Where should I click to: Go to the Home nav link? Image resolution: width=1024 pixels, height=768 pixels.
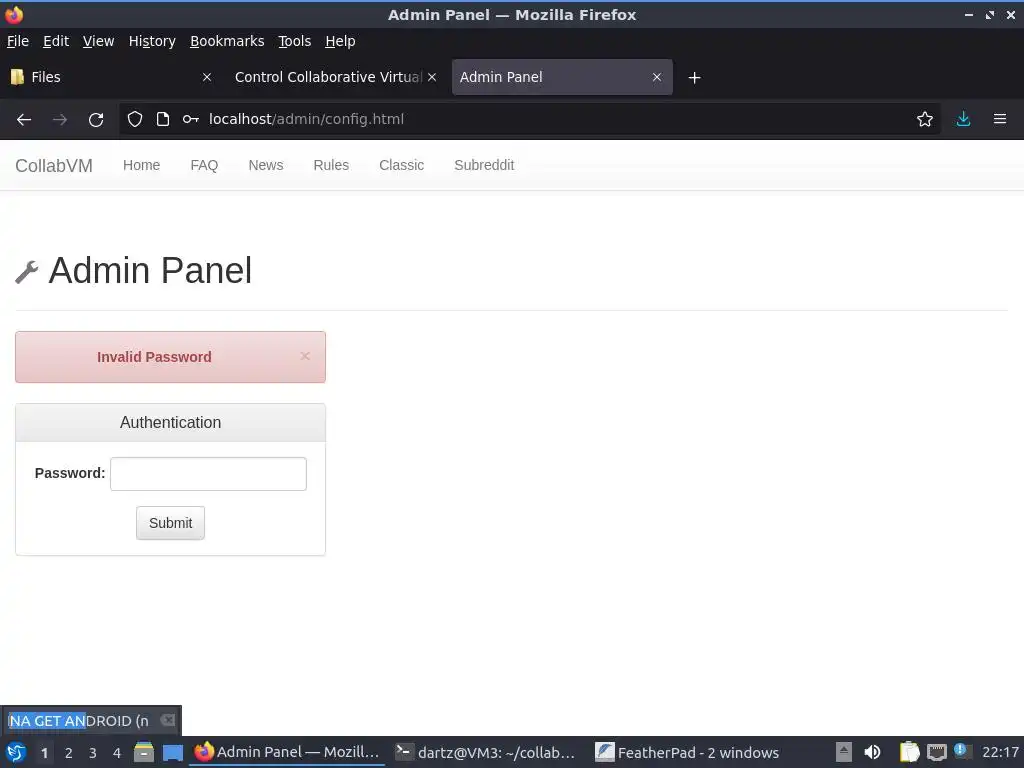(x=141, y=165)
